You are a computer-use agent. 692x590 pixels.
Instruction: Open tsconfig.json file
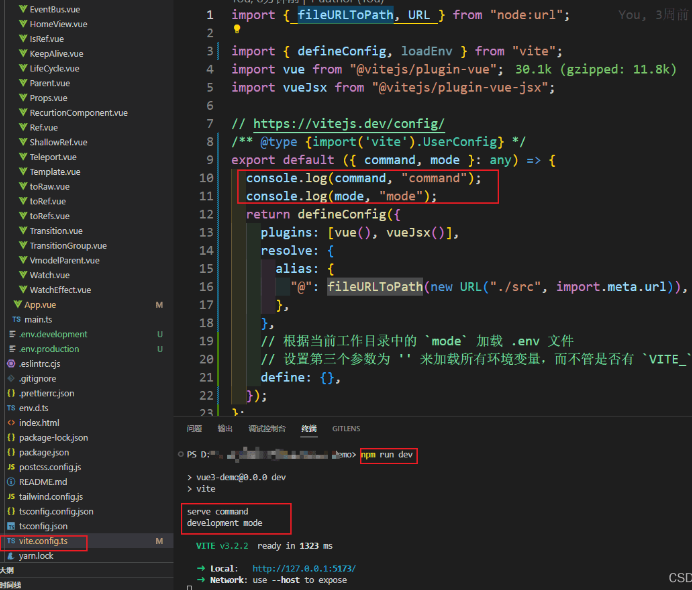[43, 526]
